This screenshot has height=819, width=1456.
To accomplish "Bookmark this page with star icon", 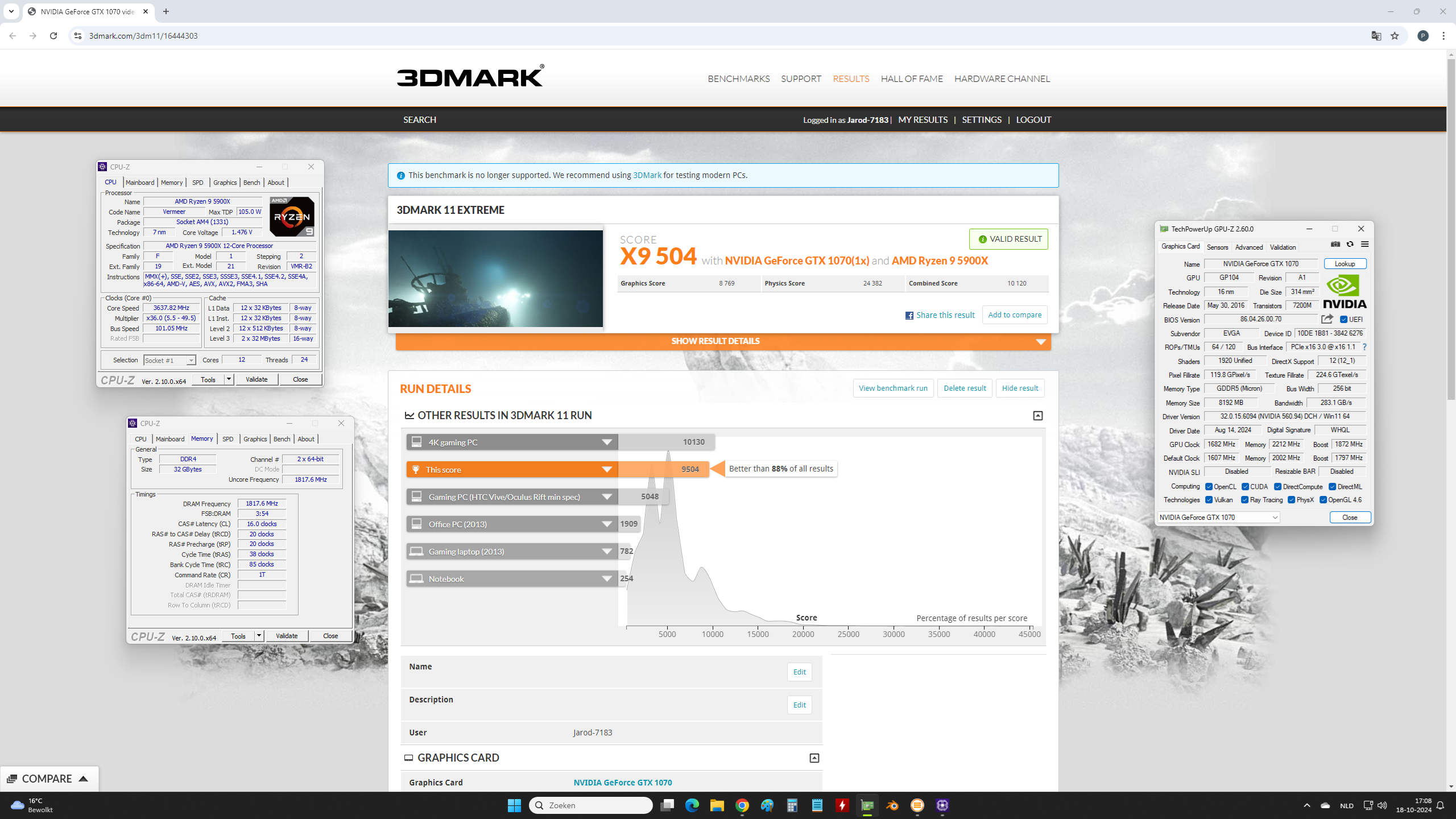I will point(1395,36).
